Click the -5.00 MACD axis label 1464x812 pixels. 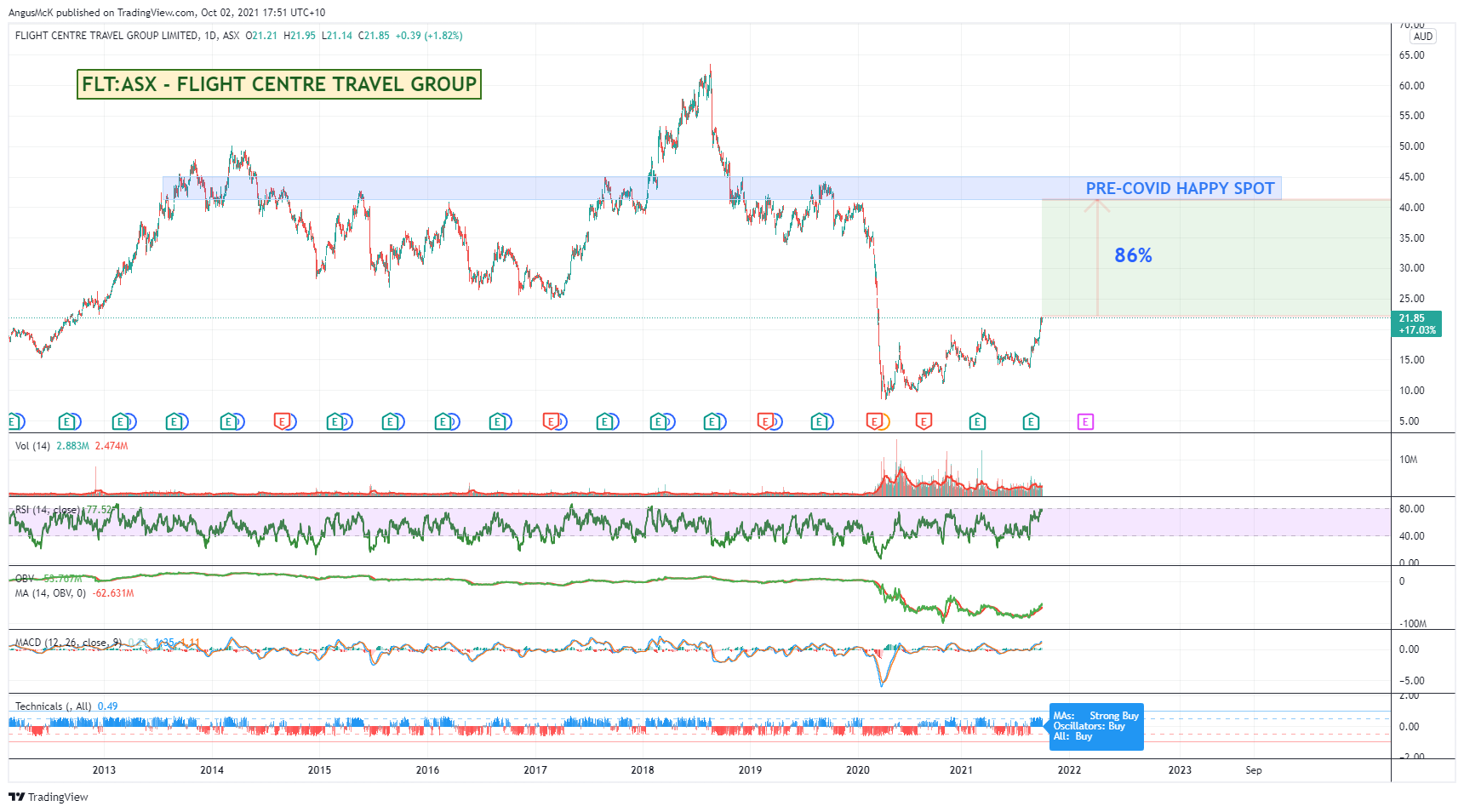(1412, 681)
